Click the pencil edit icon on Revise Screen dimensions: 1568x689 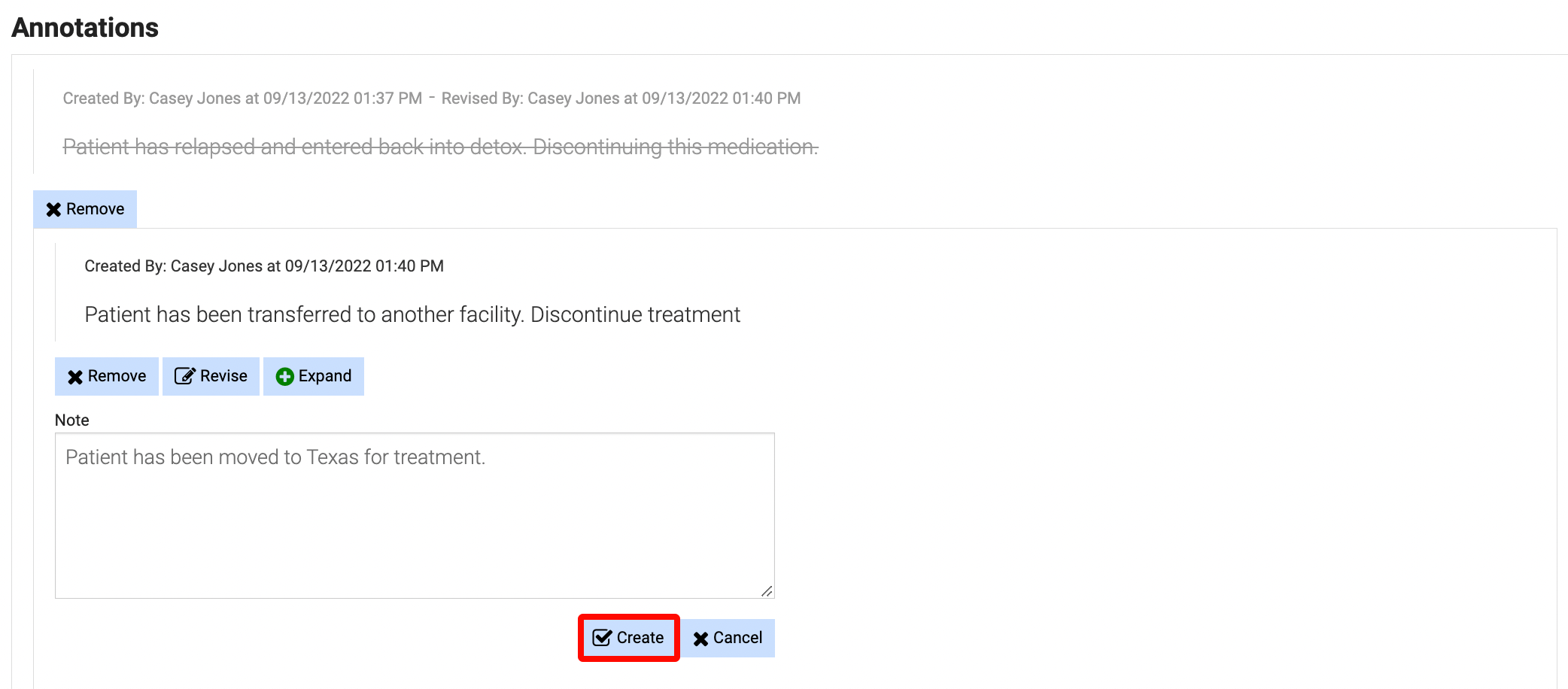[x=184, y=376]
